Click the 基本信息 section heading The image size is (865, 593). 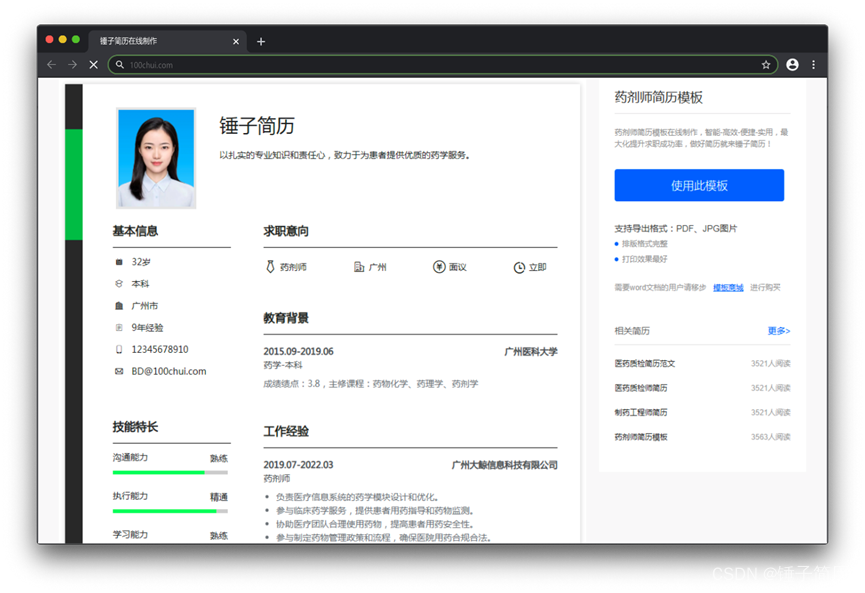pyautogui.click(x=135, y=231)
